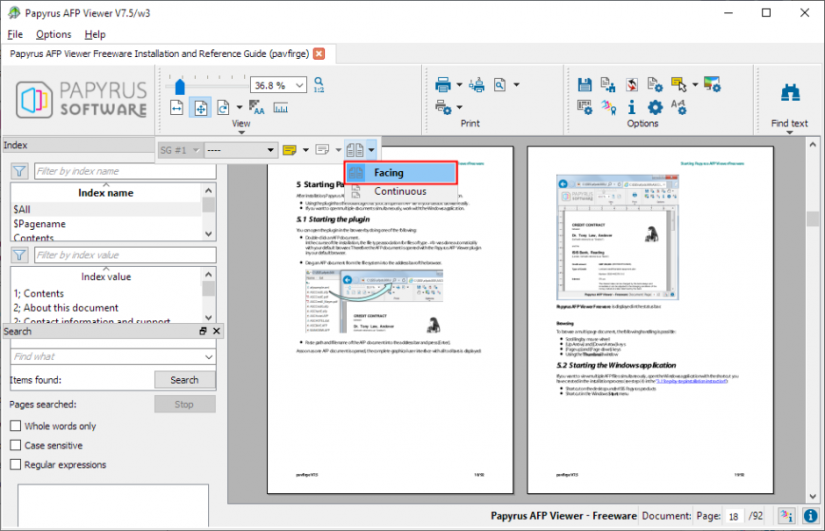Click the blue information icon in Options
The height and width of the screenshot is (531, 825).
(x=632, y=107)
